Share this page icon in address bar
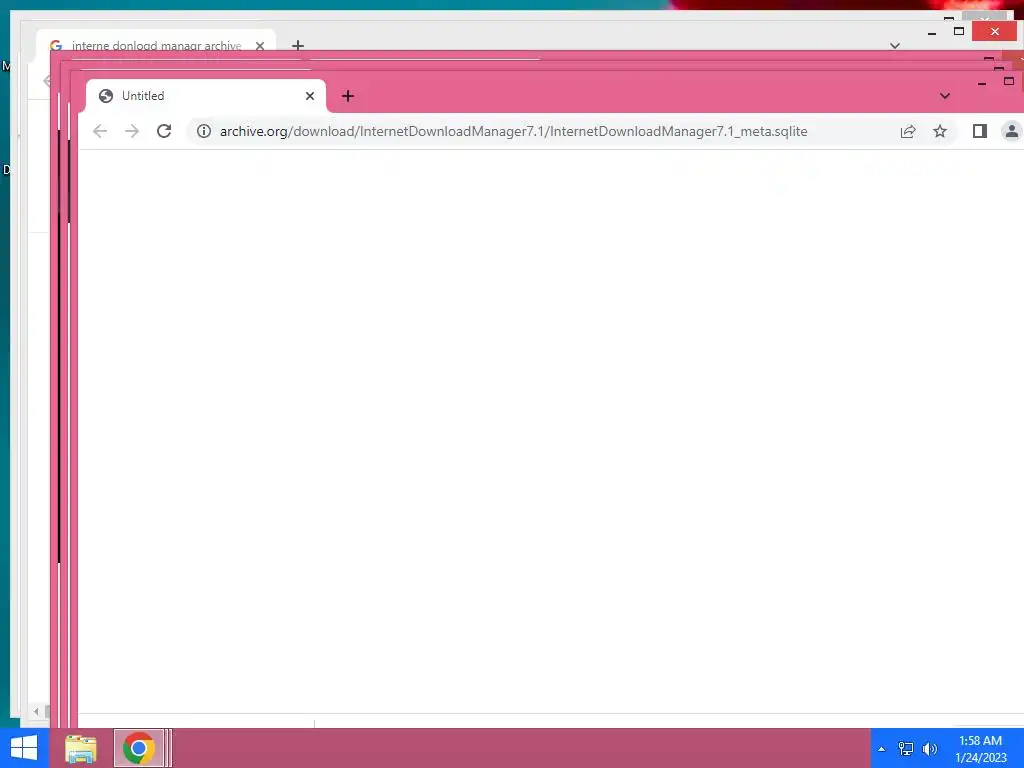The image size is (1024, 768). click(x=908, y=131)
